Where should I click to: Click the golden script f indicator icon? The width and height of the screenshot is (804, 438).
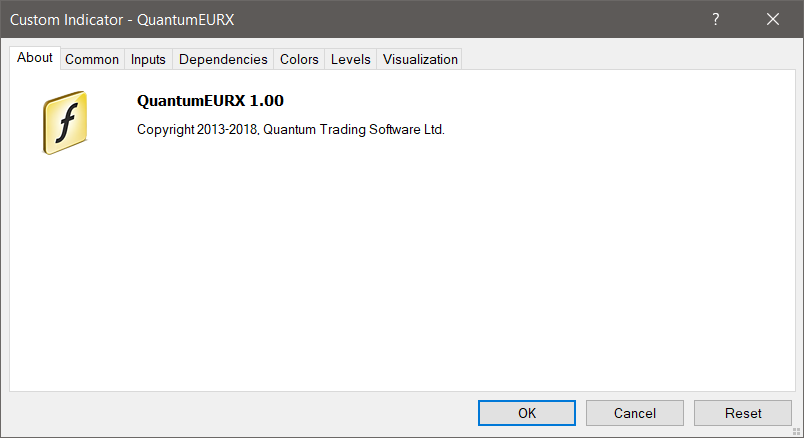[x=65, y=123]
